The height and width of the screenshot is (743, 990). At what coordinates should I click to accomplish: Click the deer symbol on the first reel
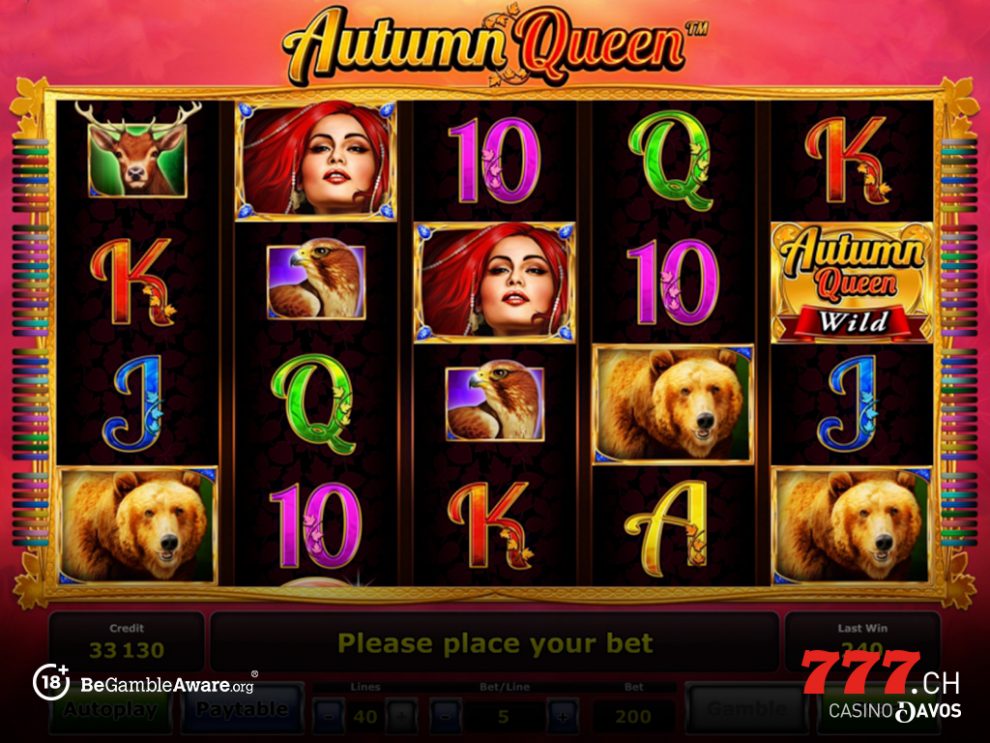138,152
